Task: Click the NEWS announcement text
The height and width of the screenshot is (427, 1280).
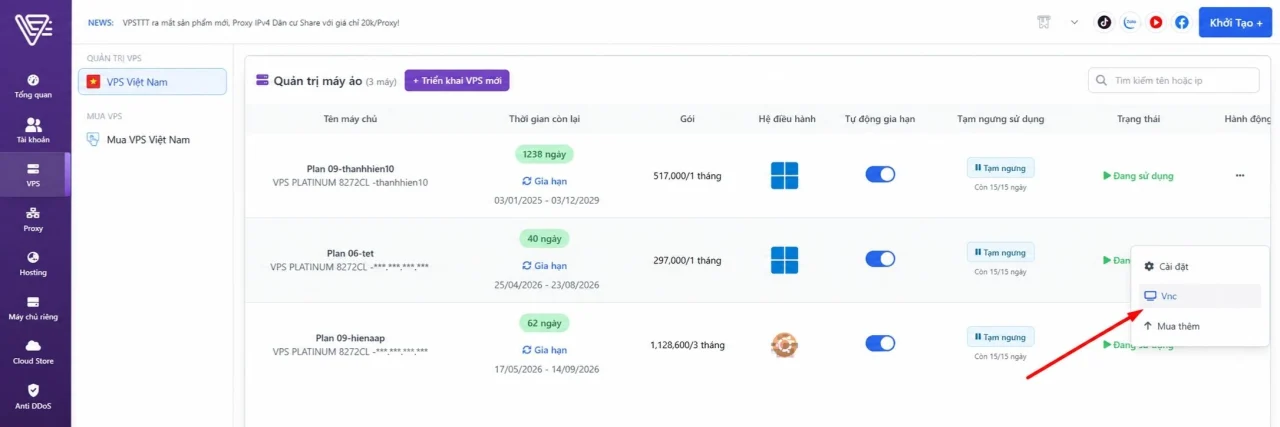Action: [x=261, y=22]
